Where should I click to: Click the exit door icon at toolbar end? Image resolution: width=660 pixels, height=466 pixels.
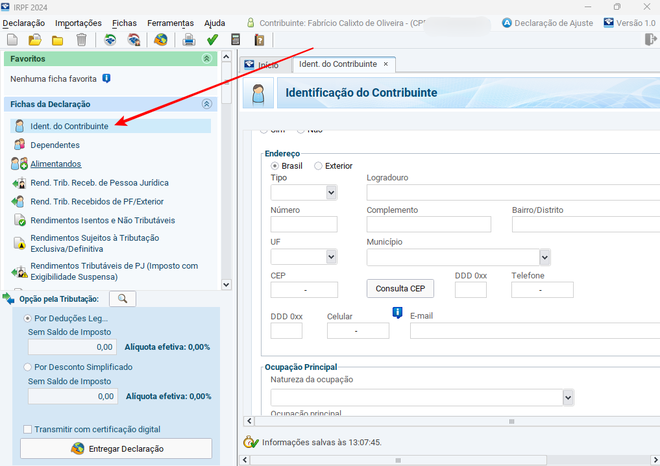[x=650, y=40]
